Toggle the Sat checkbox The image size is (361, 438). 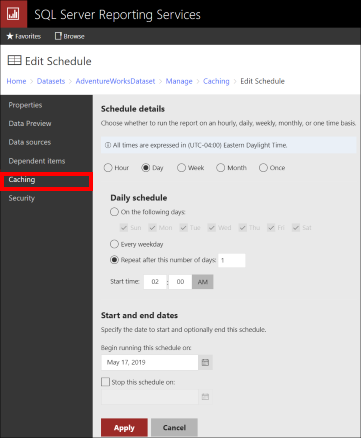pos(296,228)
